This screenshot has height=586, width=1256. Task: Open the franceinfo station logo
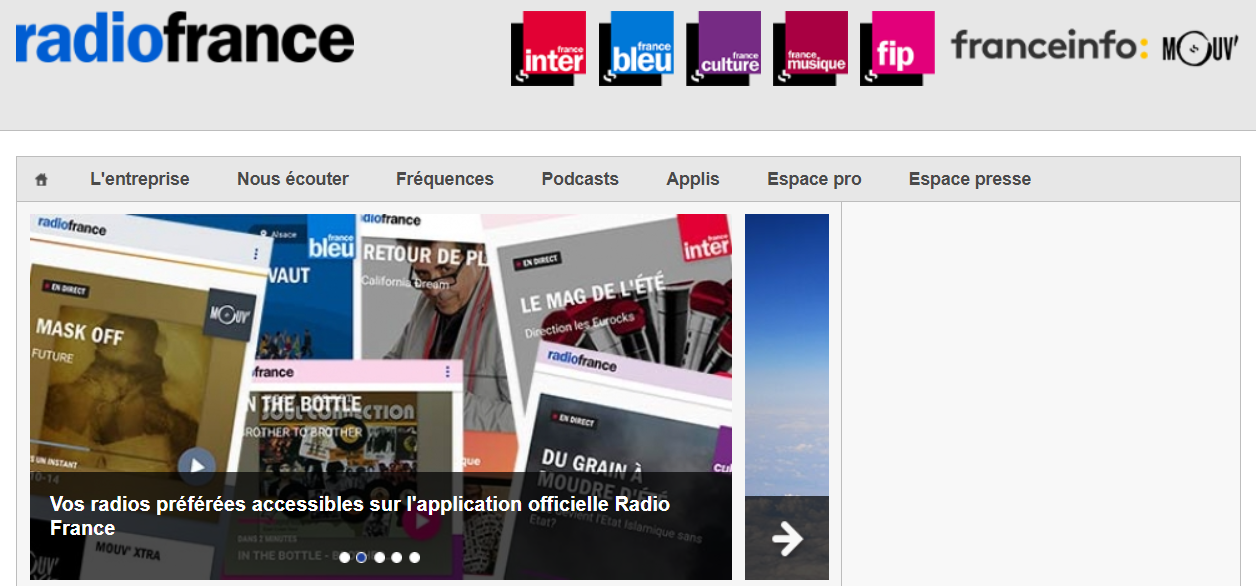[x=1050, y=46]
